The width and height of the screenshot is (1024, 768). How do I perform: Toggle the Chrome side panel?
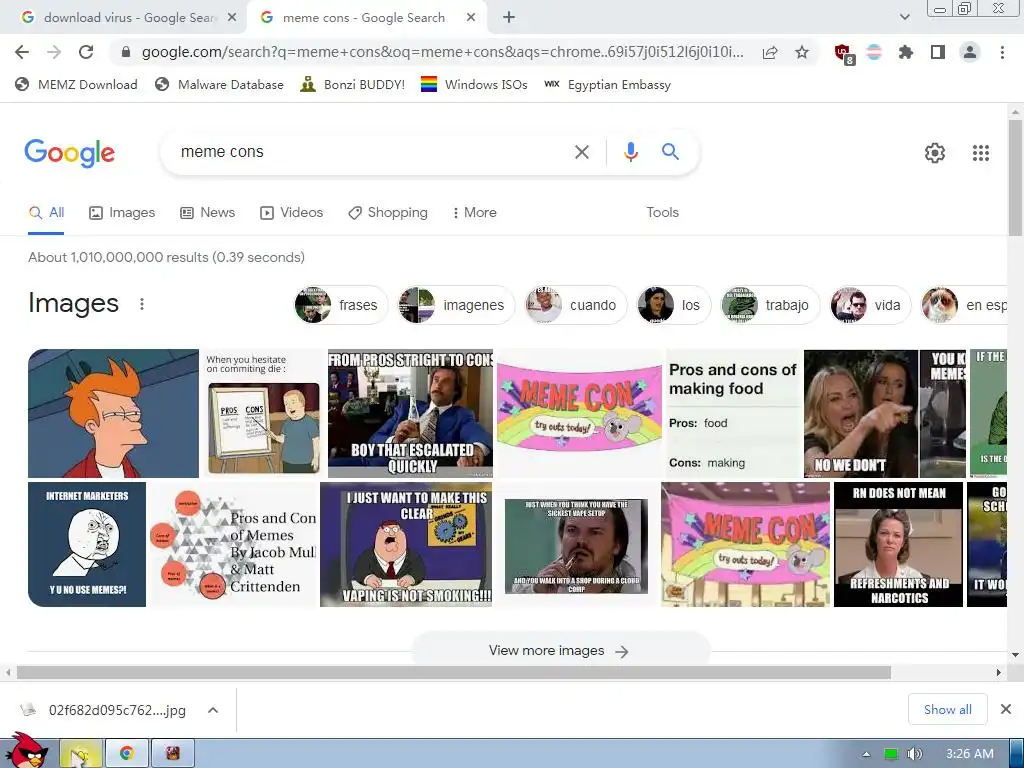pos(938,52)
